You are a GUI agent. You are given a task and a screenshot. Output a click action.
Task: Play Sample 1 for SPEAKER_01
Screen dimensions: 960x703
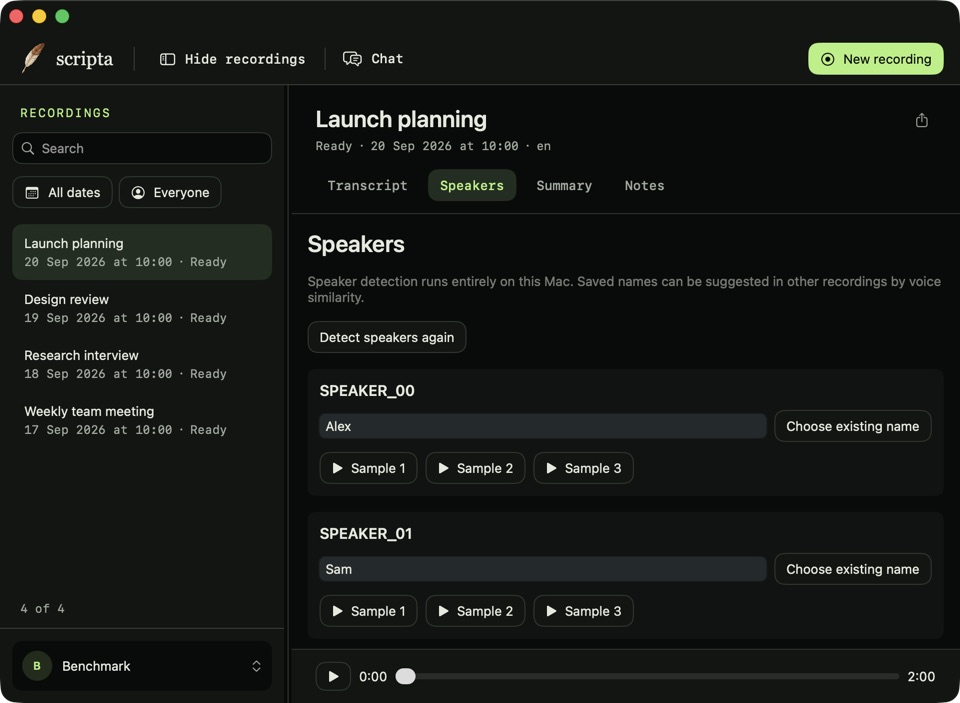pyautogui.click(x=369, y=611)
